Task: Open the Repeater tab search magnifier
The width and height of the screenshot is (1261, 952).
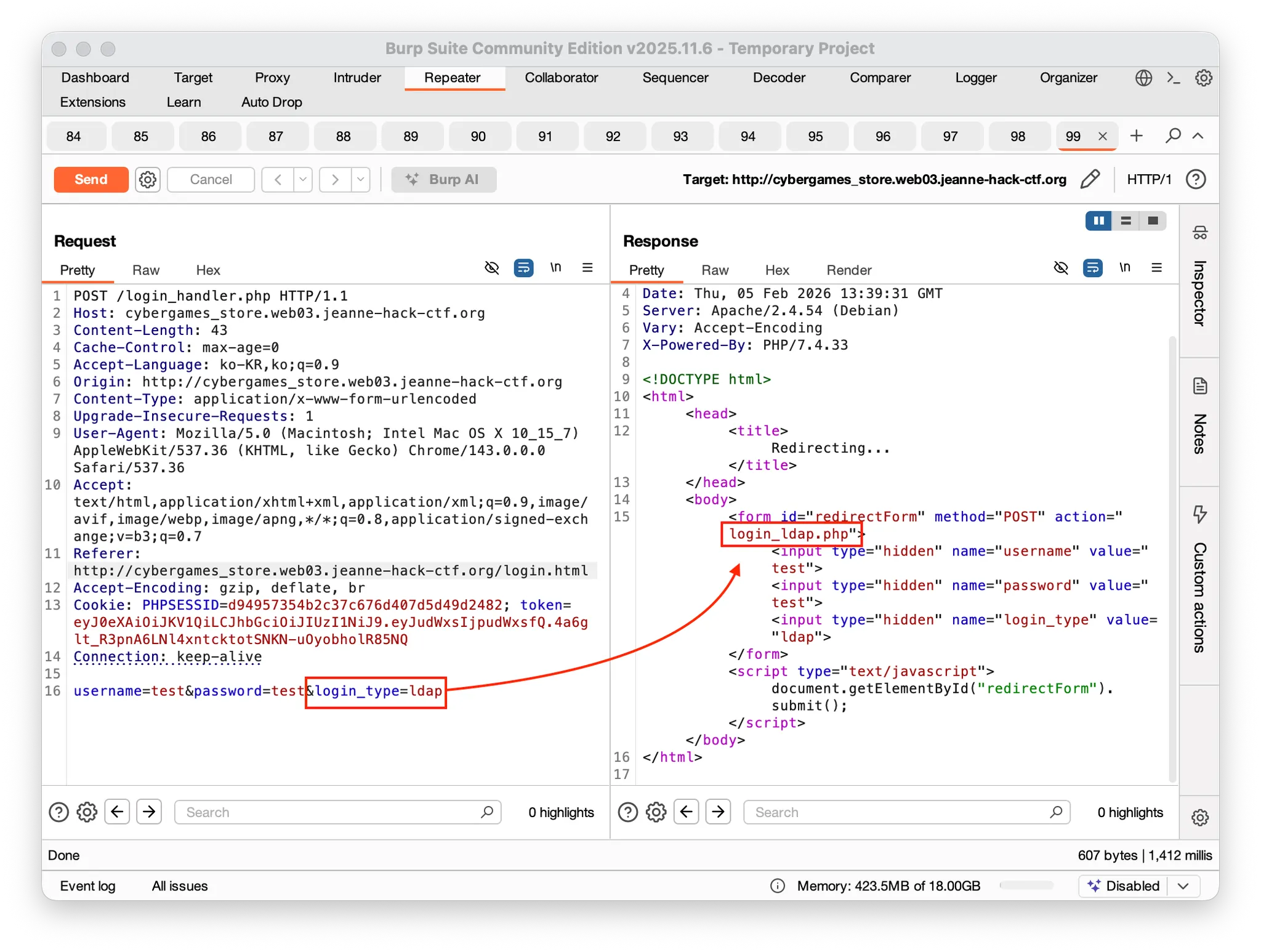Action: 1173,135
